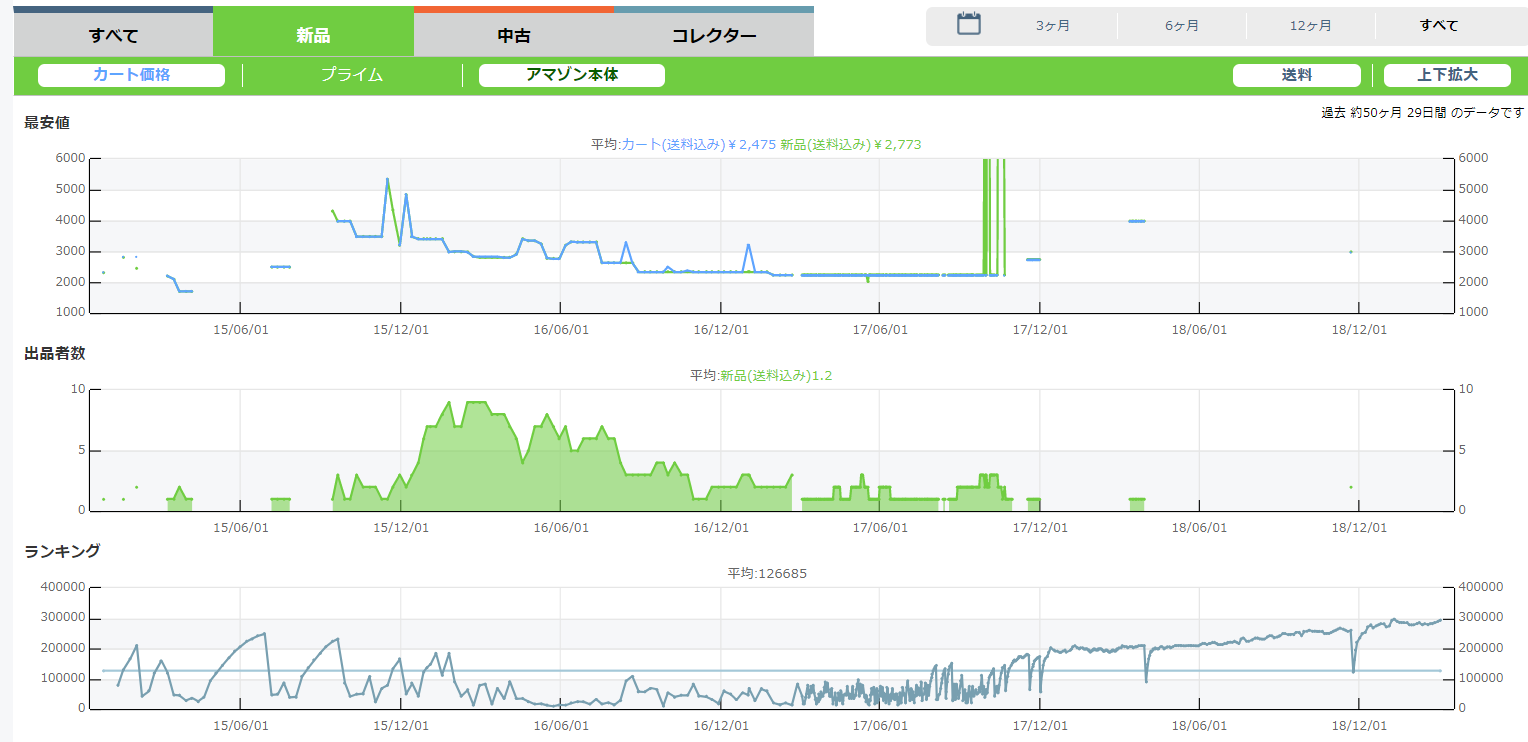Screen dimensions: 1528x742
Task: Click ranking dip near 18/12/01
Action: (1353, 670)
